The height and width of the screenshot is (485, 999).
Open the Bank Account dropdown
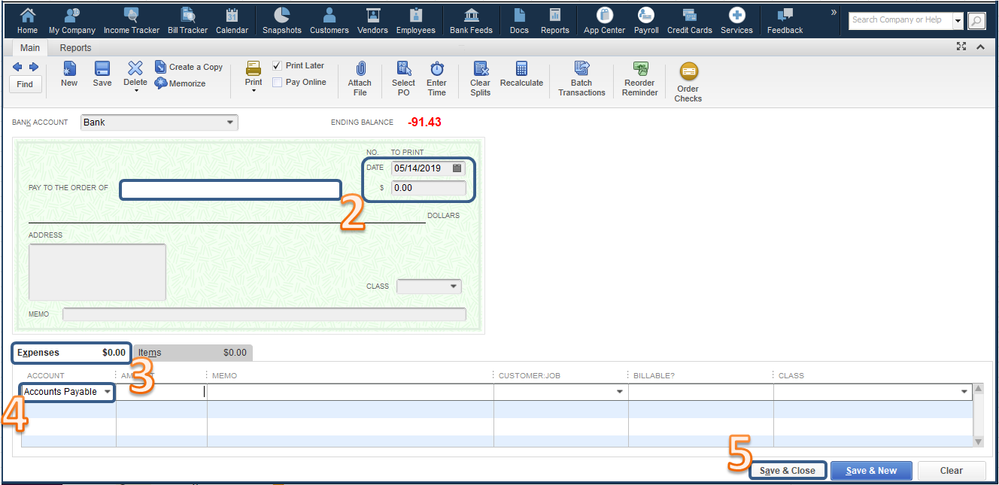point(230,122)
